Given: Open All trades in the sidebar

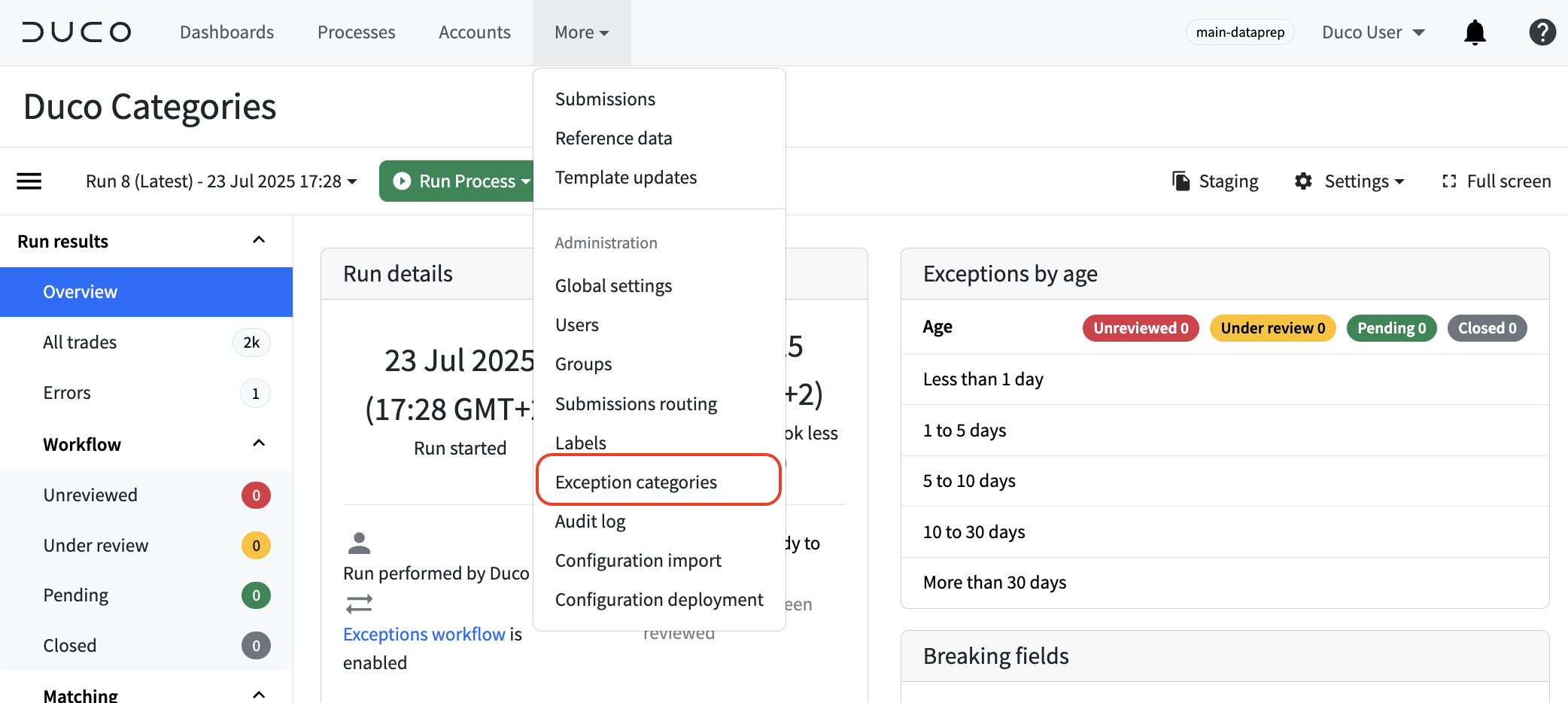Looking at the screenshot, I should tap(146, 342).
